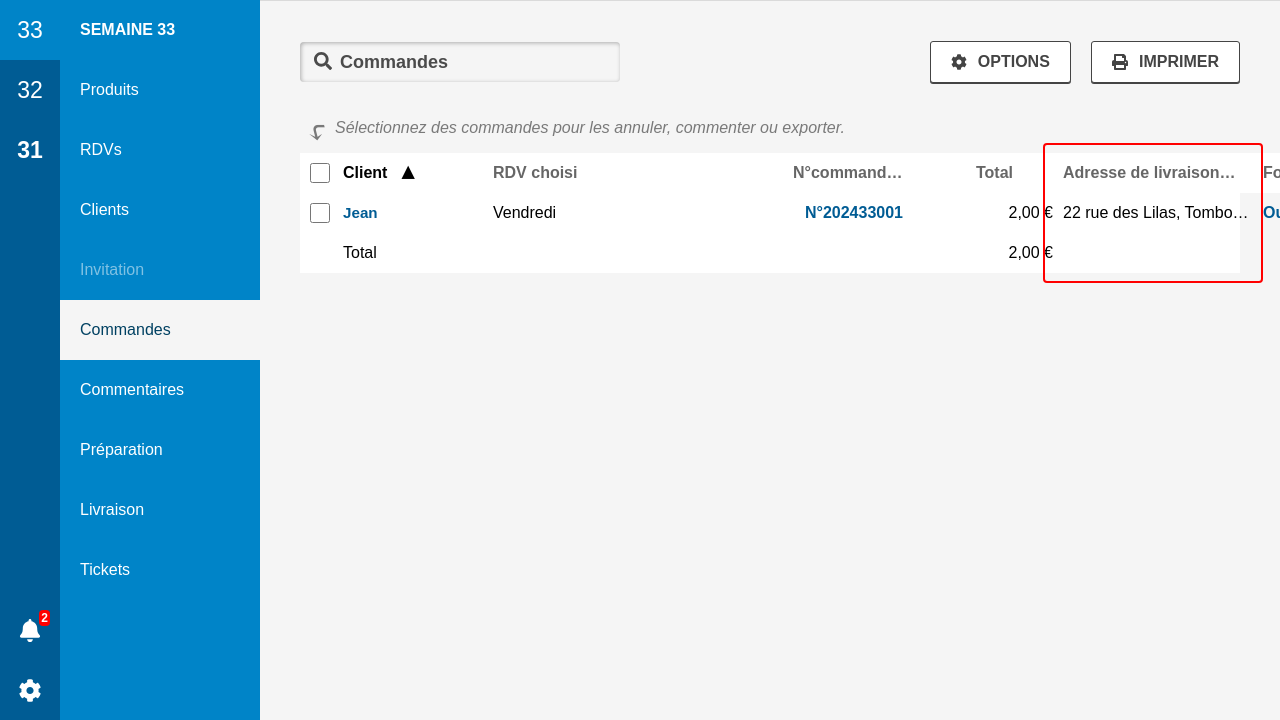Navigate to Commentaires
Screen dimensions: 1280x720
[x=132, y=390]
